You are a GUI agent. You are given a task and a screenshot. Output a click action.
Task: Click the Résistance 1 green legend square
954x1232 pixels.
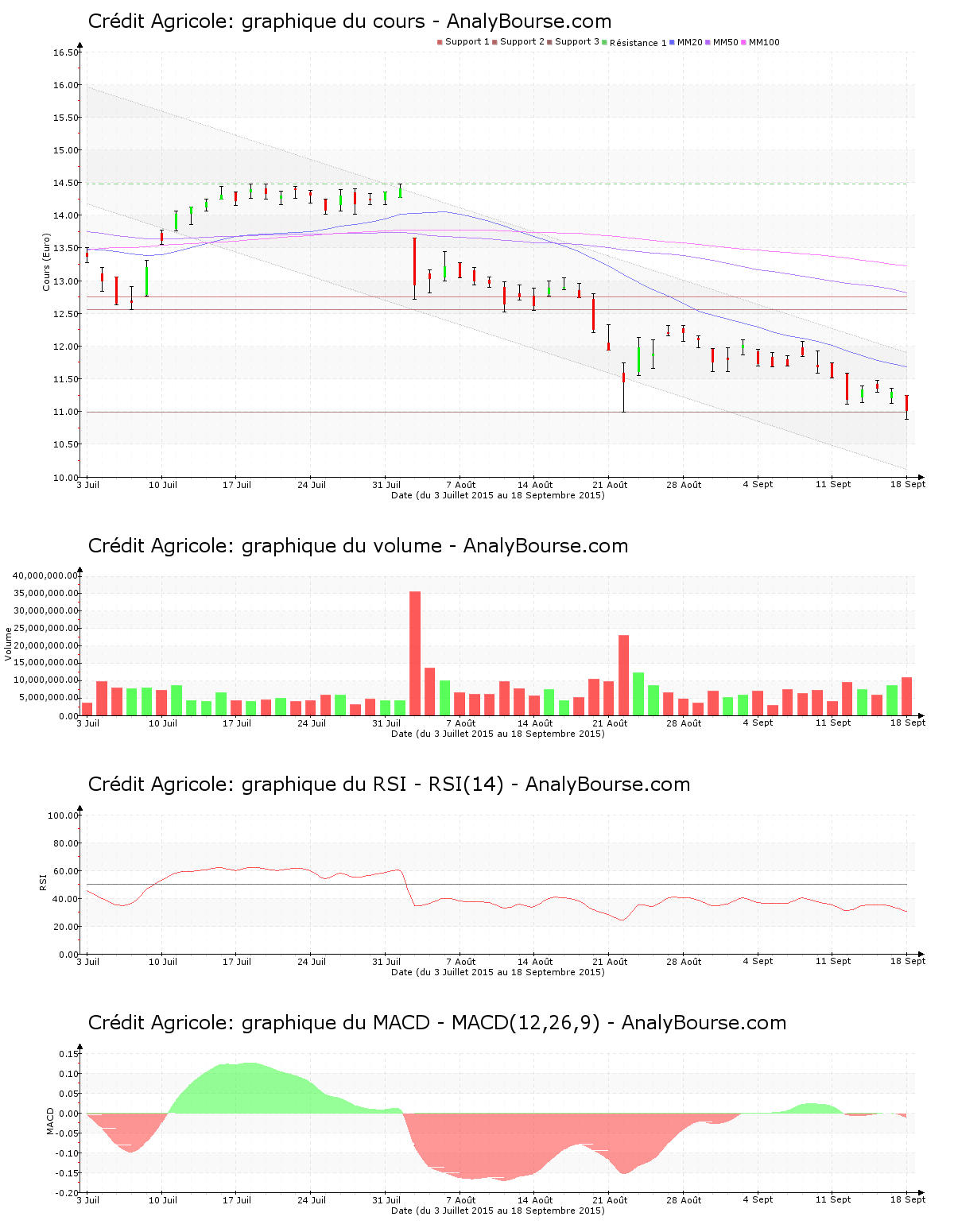coord(604,42)
